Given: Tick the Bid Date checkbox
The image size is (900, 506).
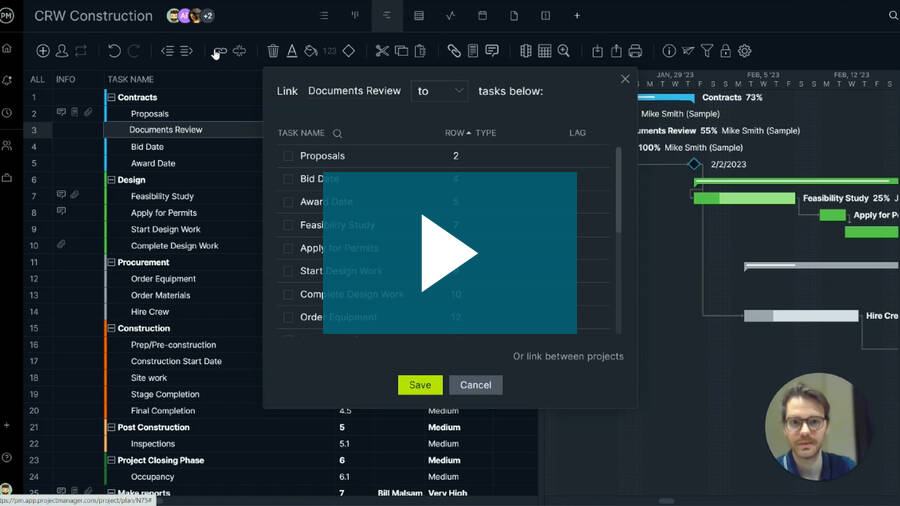Looking at the screenshot, I should click(288, 179).
